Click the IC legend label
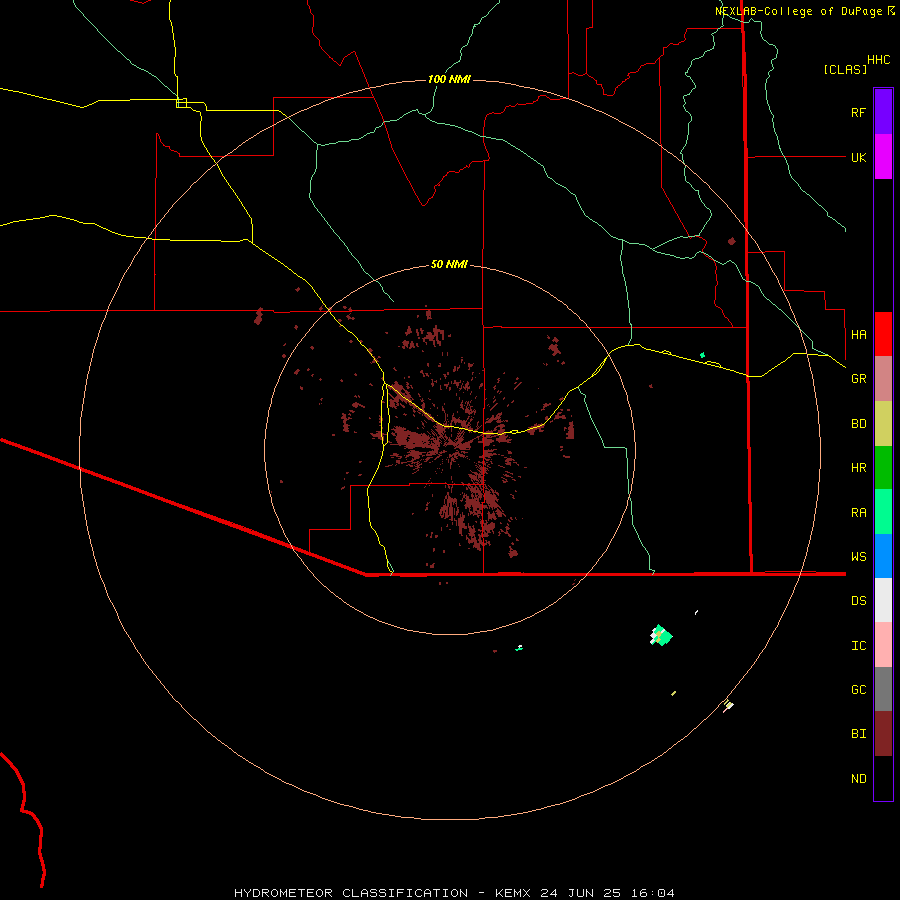Image resolution: width=900 pixels, height=900 pixels. click(x=858, y=646)
